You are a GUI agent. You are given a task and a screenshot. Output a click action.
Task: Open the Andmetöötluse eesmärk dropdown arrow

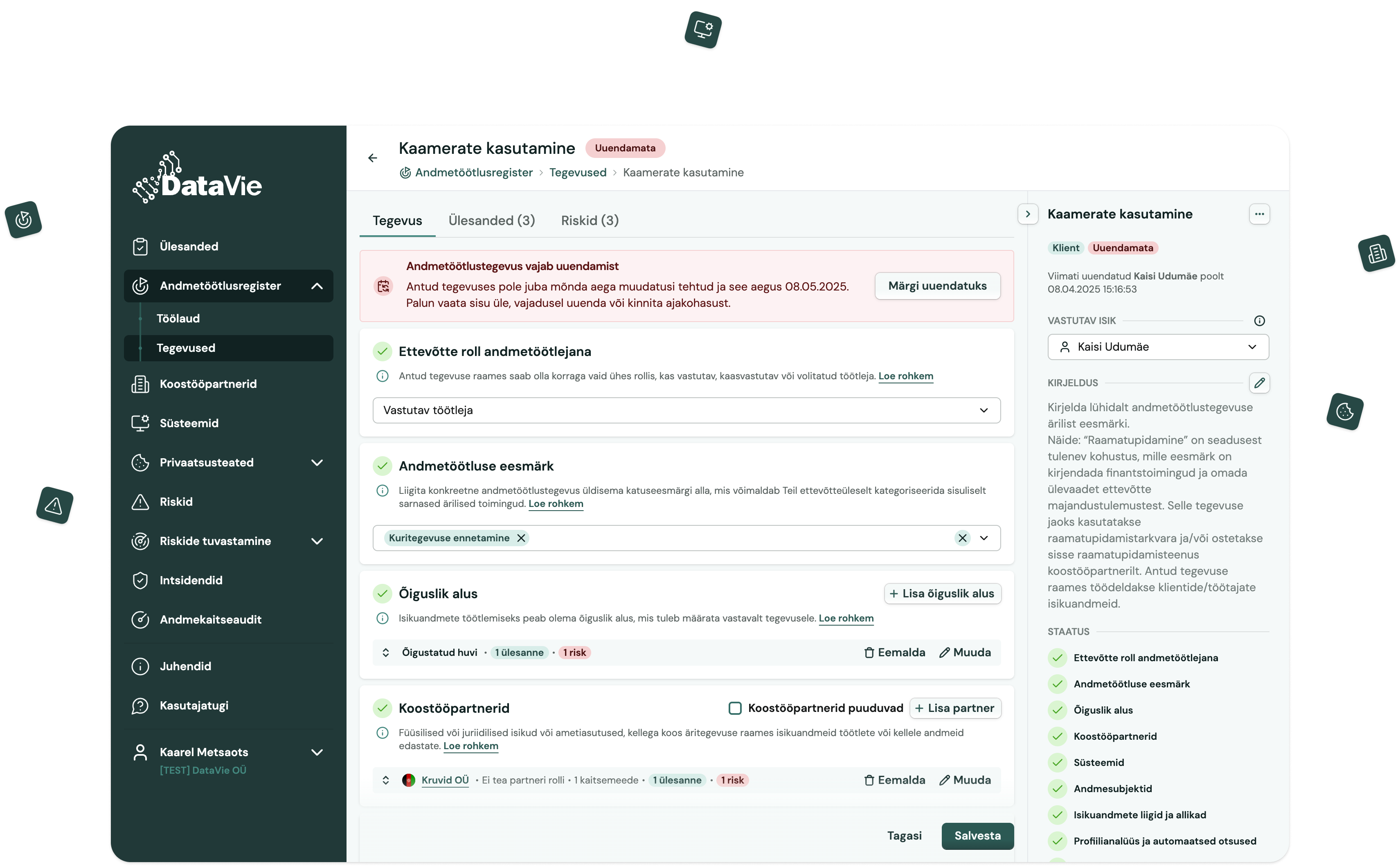(x=984, y=538)
